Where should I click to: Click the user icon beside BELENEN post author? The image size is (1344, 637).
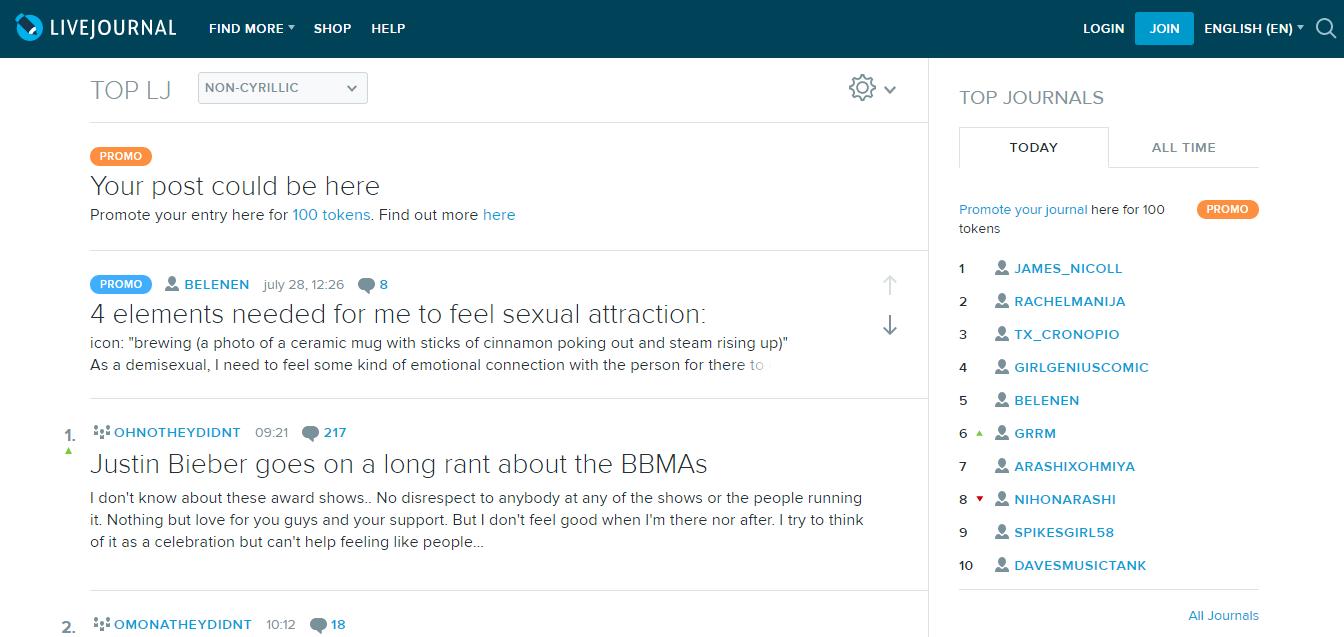point(172,284)
